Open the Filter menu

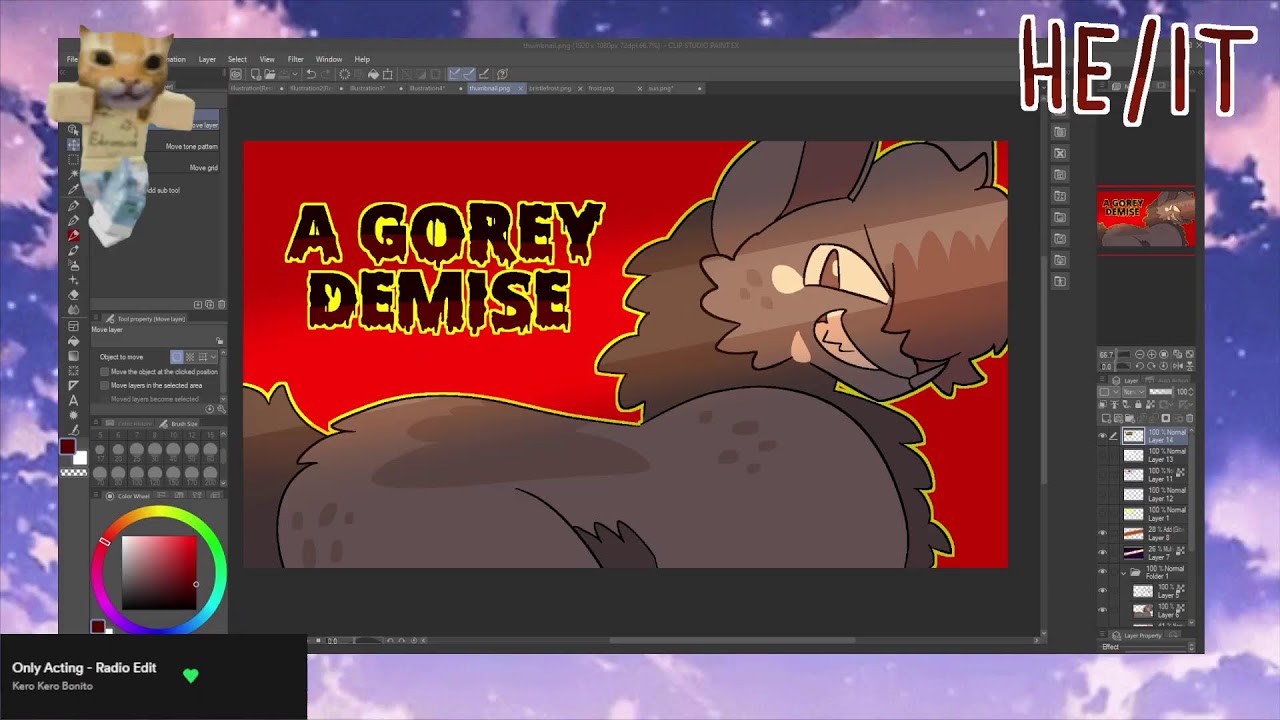[296, 59]
